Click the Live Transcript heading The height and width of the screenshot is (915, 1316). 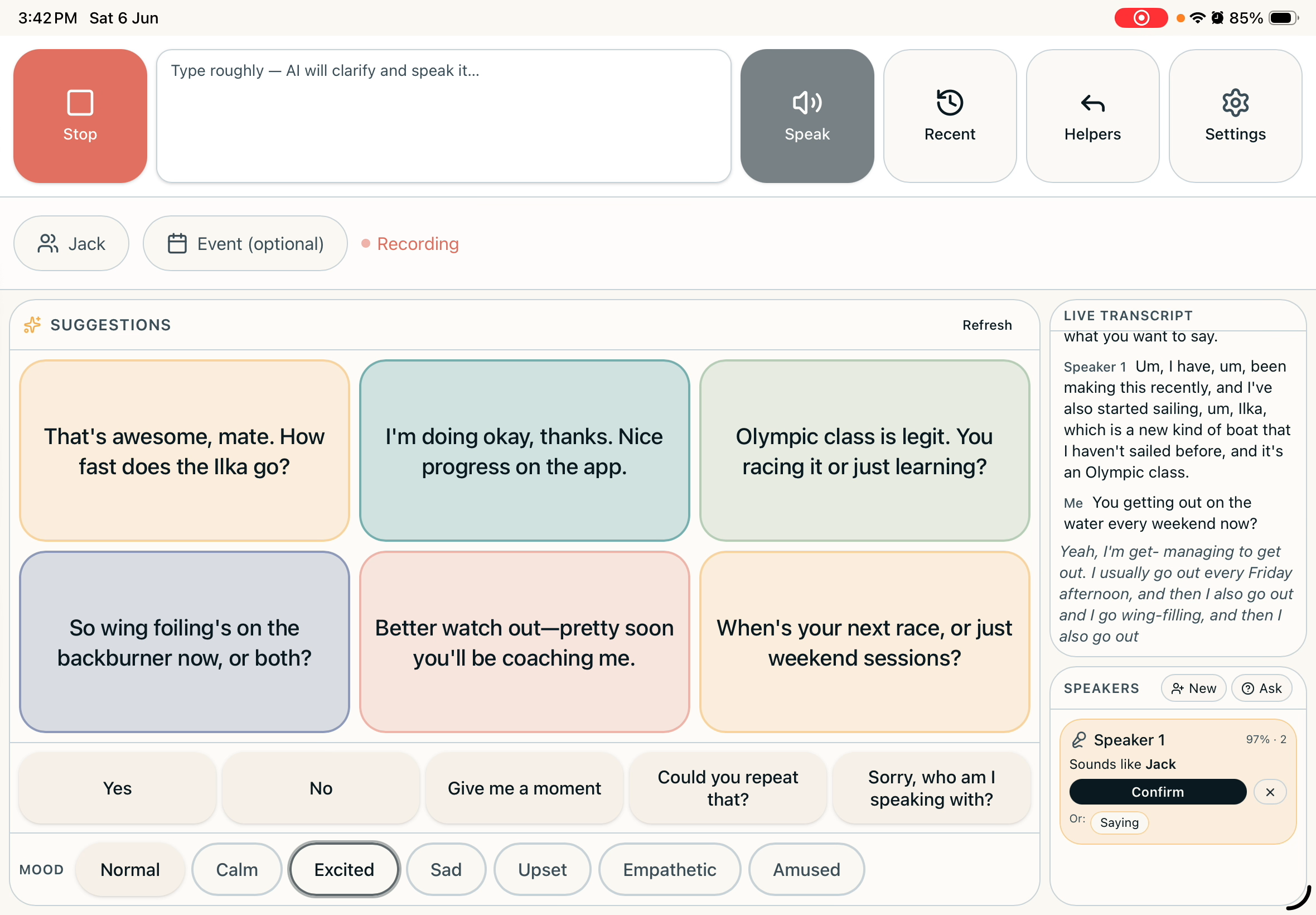coord(1128,315)
